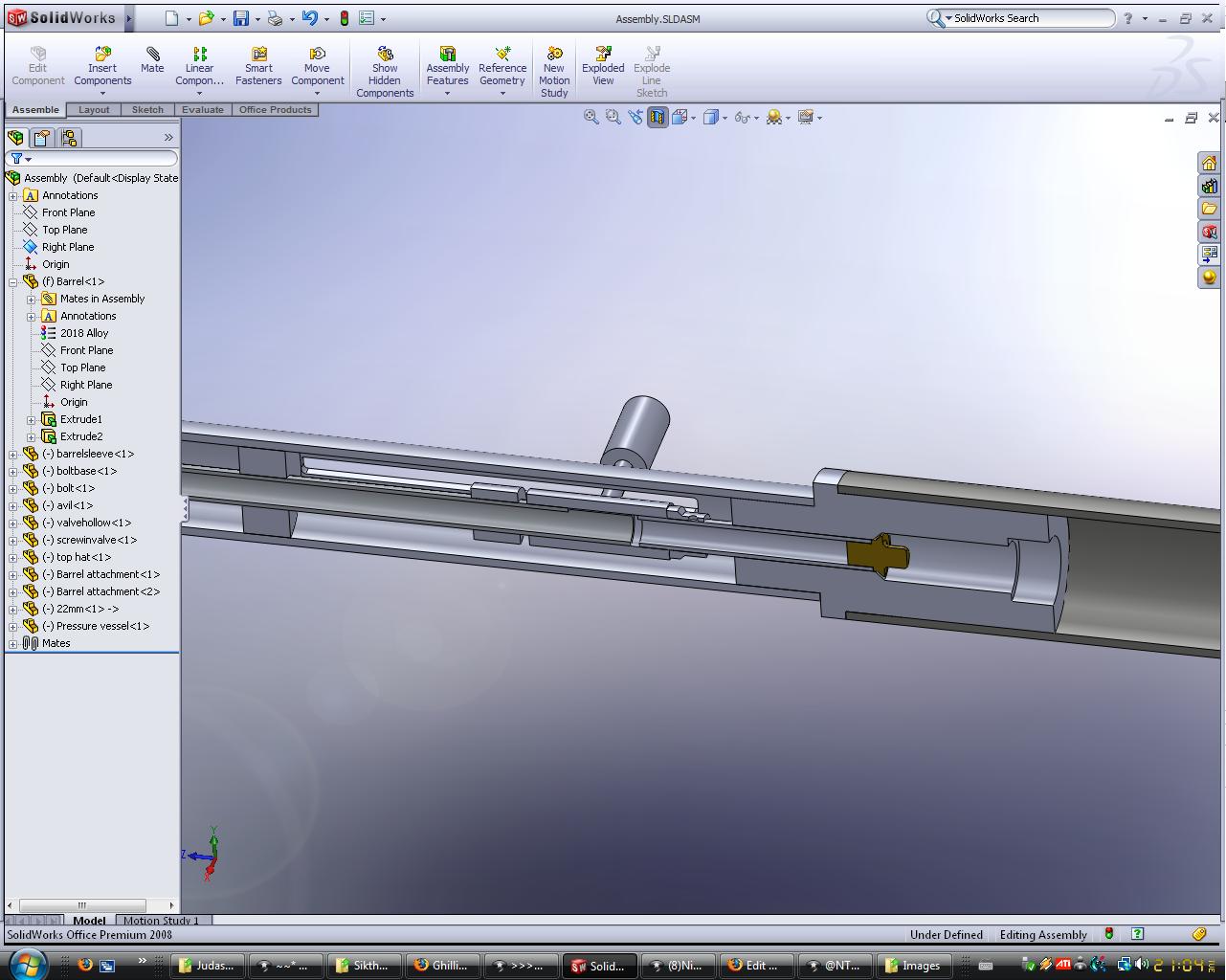Screen dimensions: 1226x980
Task: Select the Smart Fasteners tool
Action: [x=258, y=66]
